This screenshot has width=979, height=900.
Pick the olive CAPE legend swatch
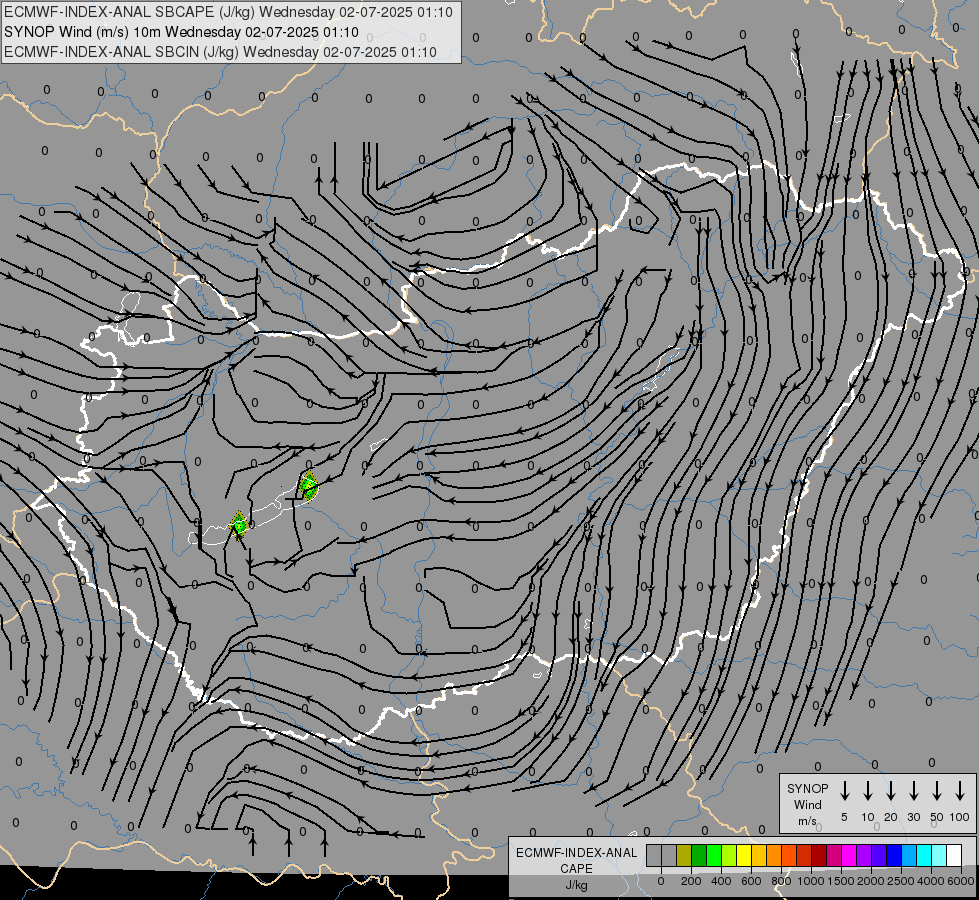click(684, 855)
